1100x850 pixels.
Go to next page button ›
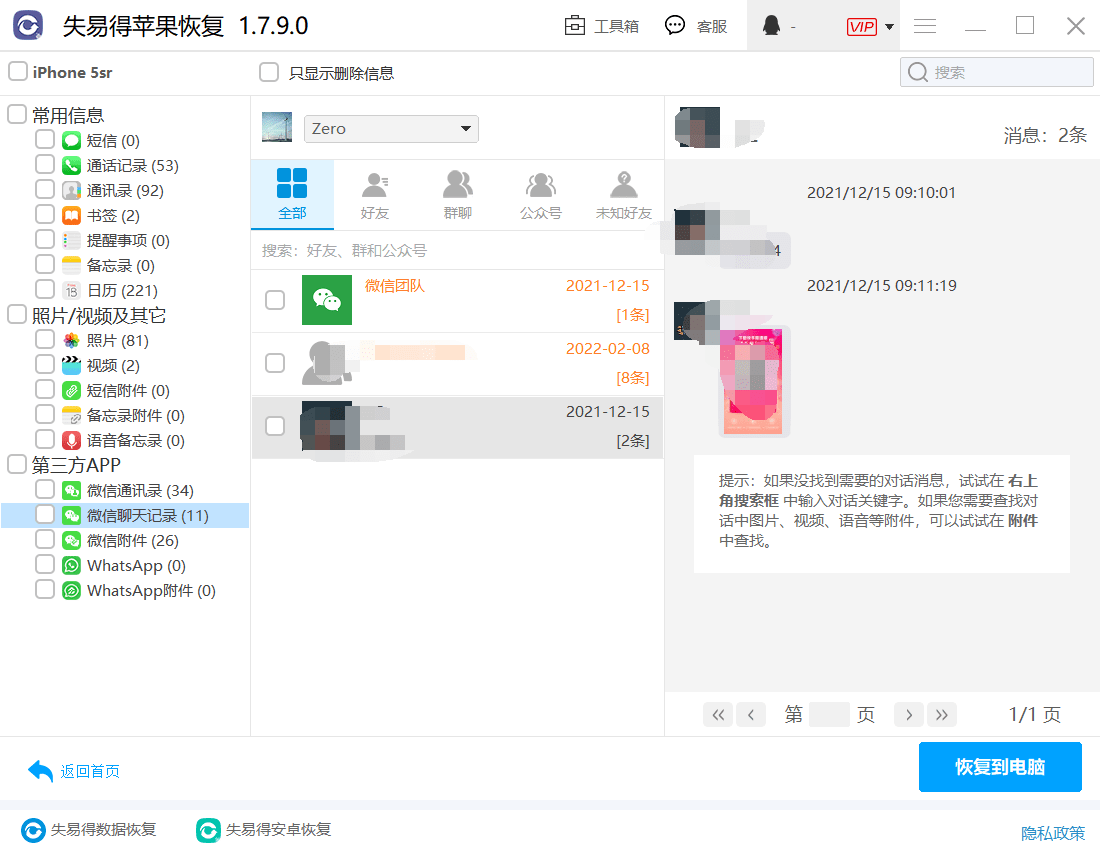[908, 715]
